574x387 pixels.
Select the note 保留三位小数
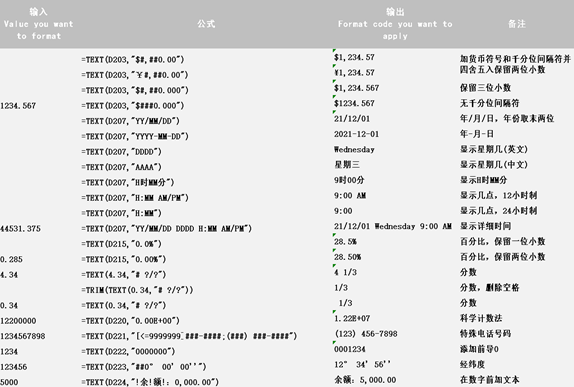point(485,88)
